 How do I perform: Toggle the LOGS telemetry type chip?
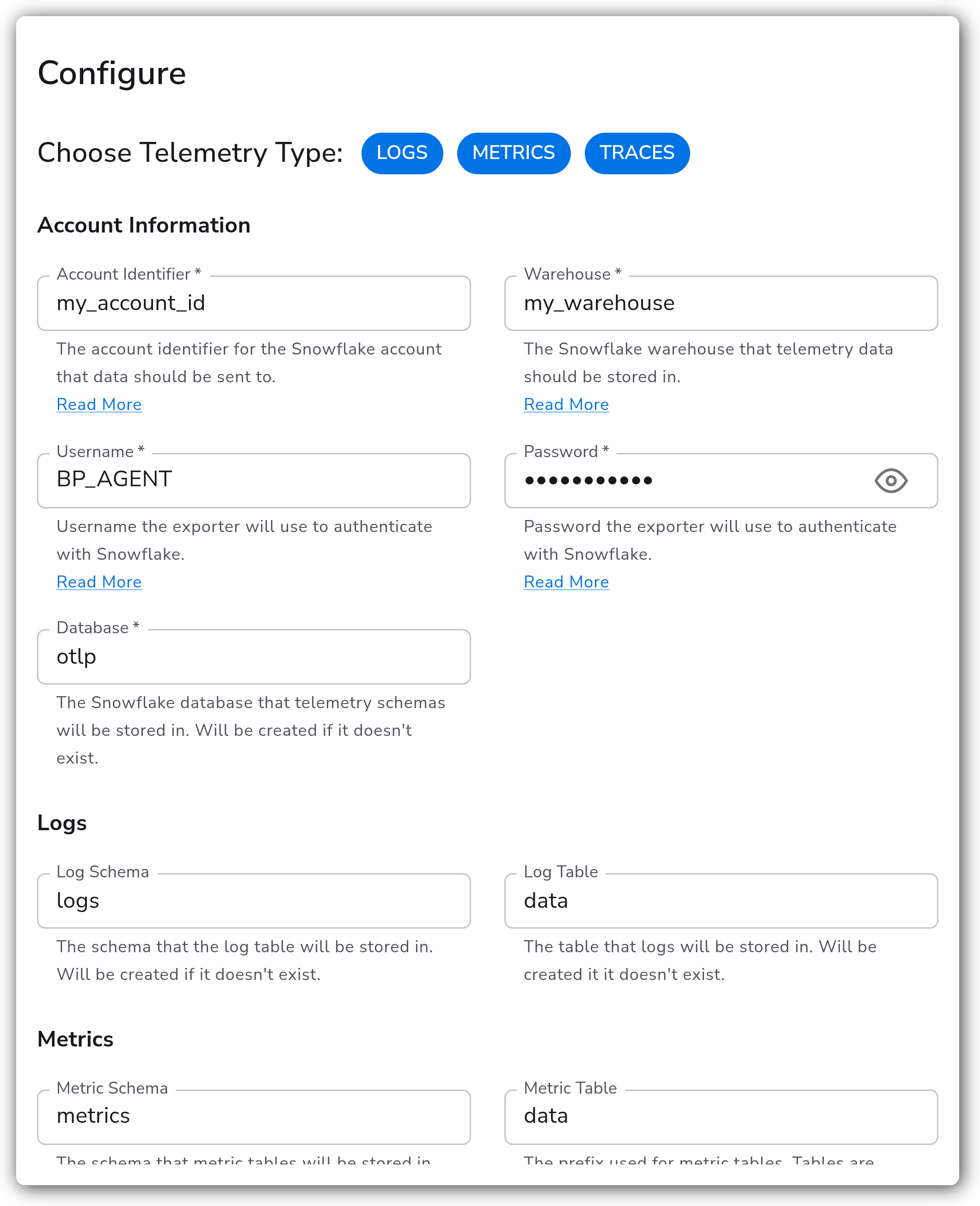[402, 153]
